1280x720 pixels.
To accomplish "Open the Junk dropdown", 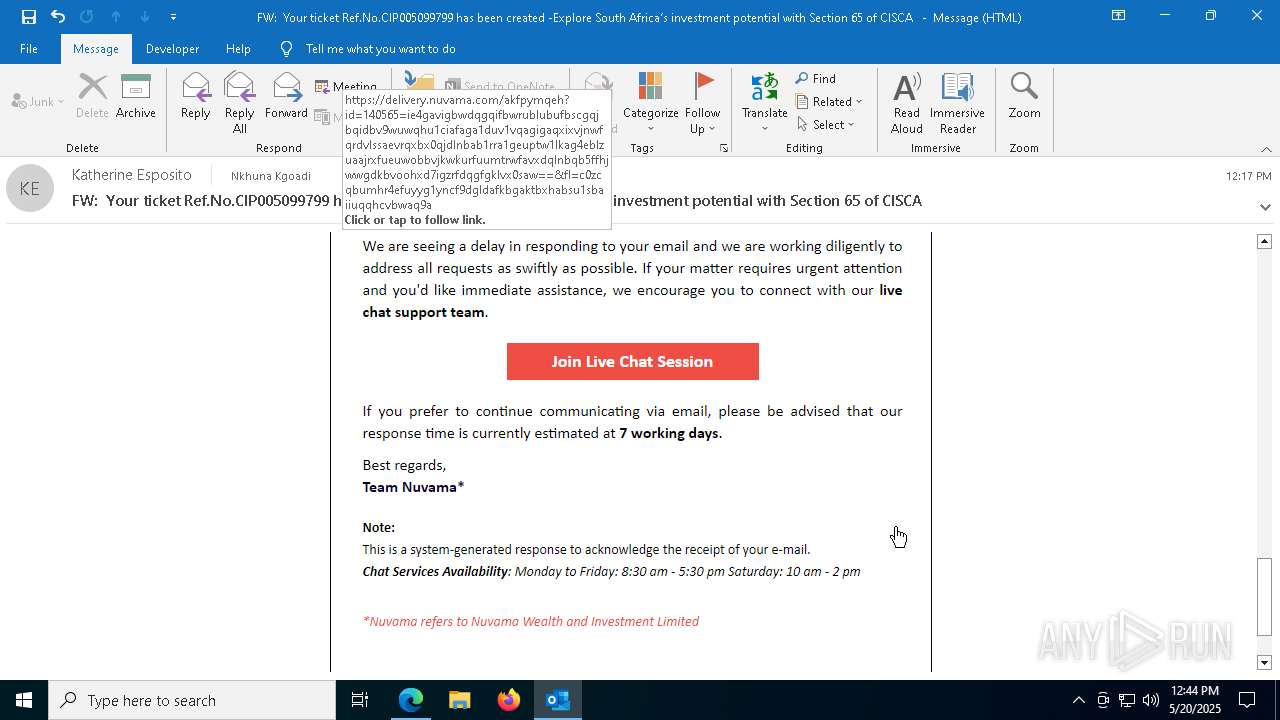I will [38, 101].
